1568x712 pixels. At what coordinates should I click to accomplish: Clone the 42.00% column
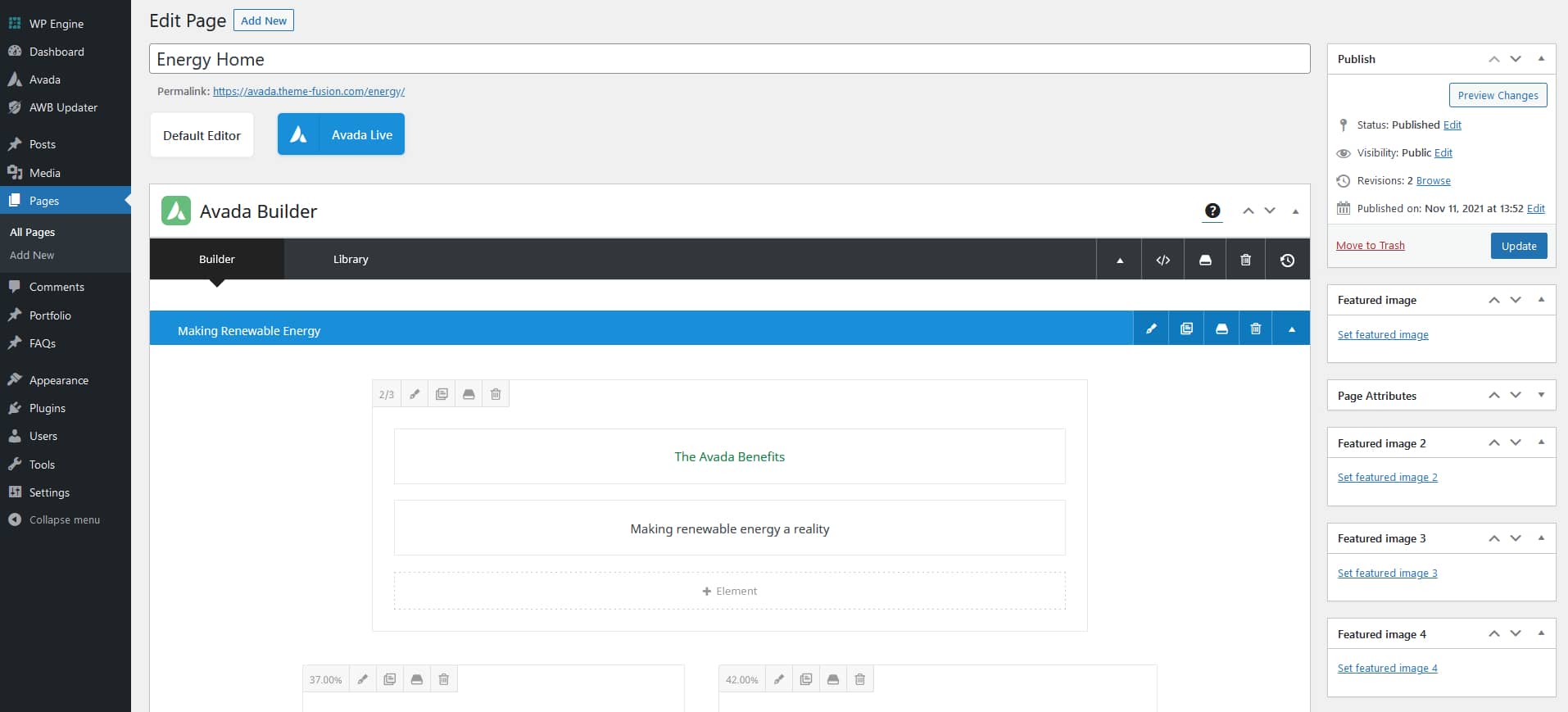pyautogui.click(x=806, y=679)
